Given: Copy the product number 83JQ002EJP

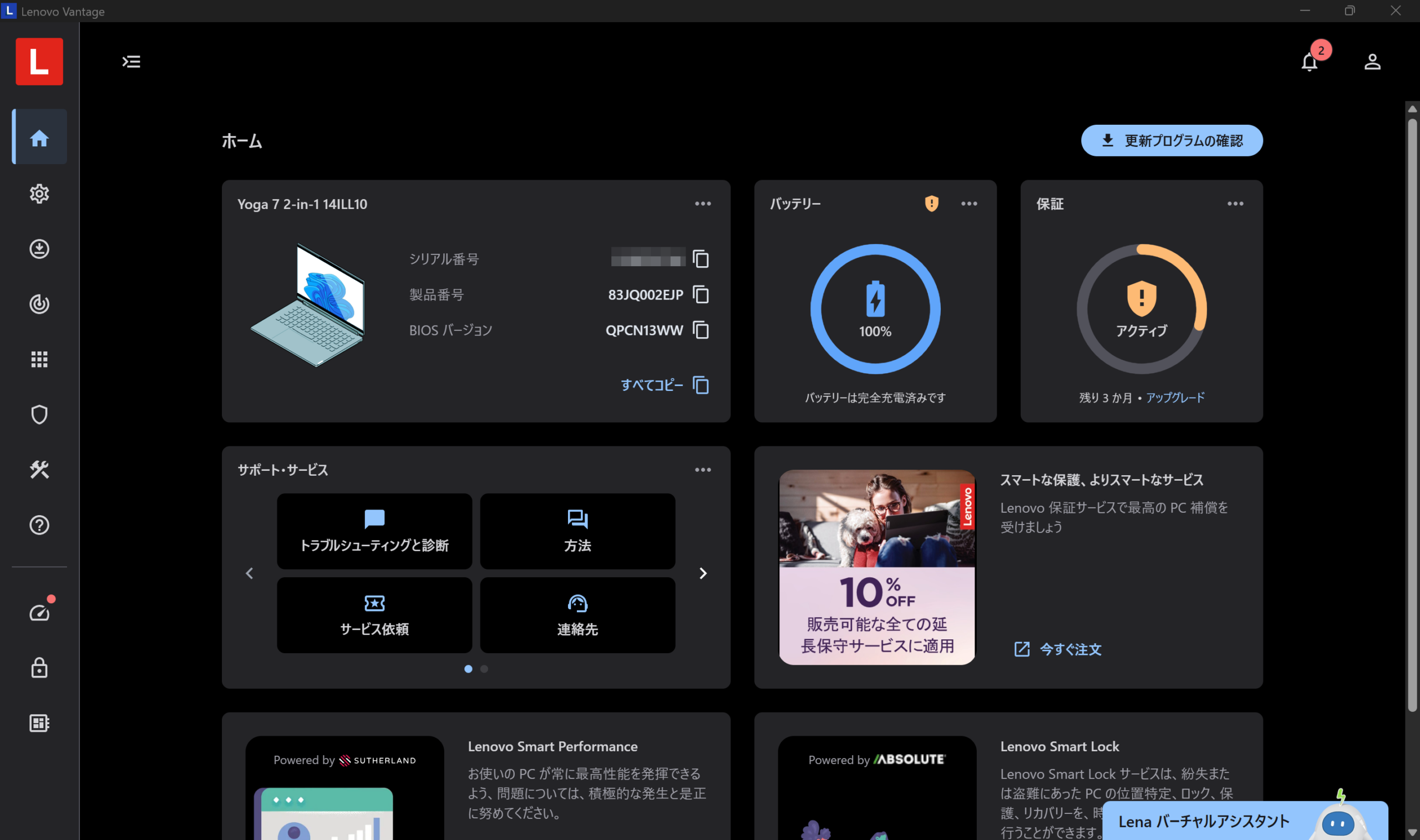Looking at the screenshot, I should (701, 294).
